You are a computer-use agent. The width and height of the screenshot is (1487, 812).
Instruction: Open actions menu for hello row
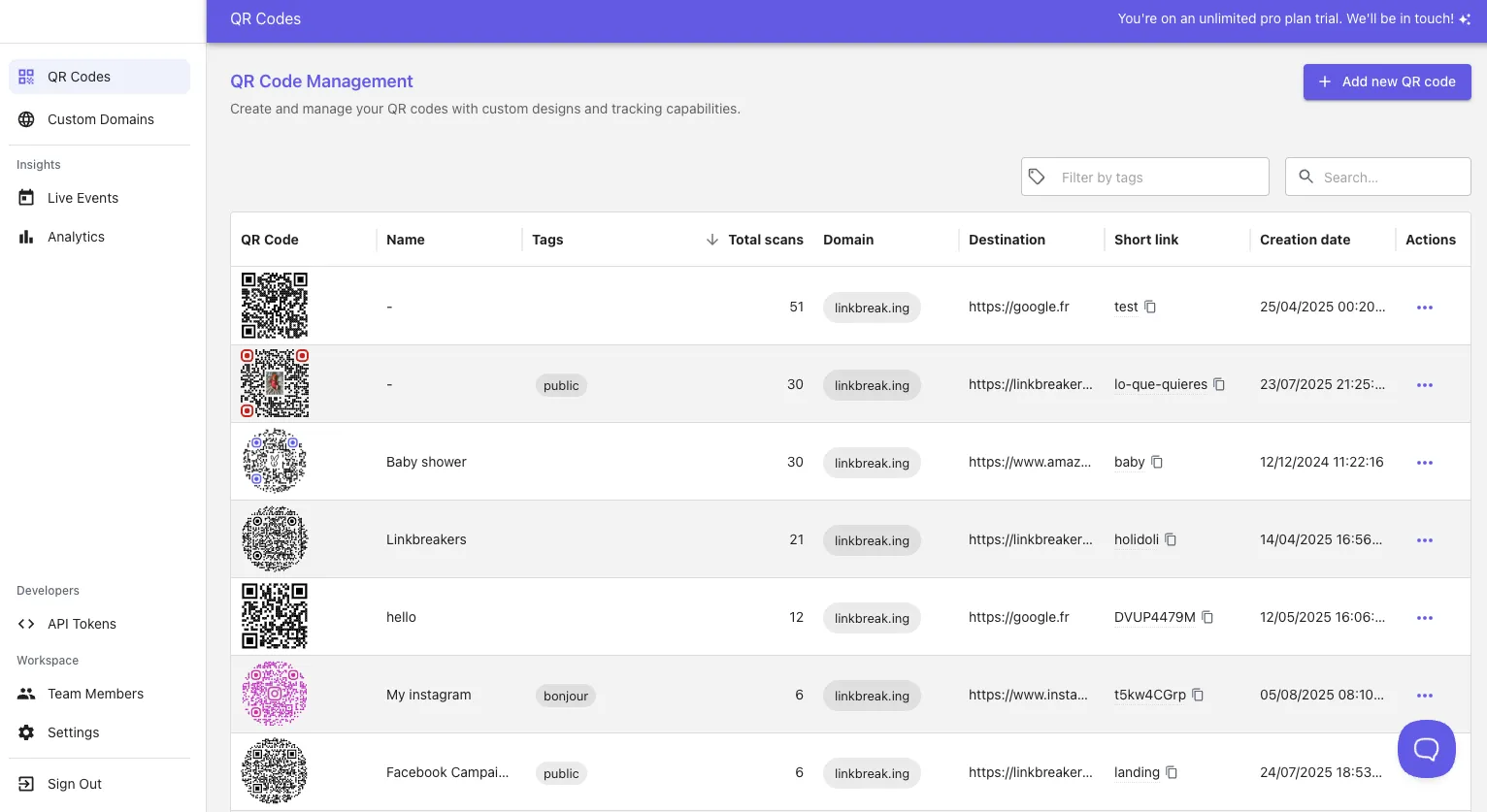[1425, 618]
